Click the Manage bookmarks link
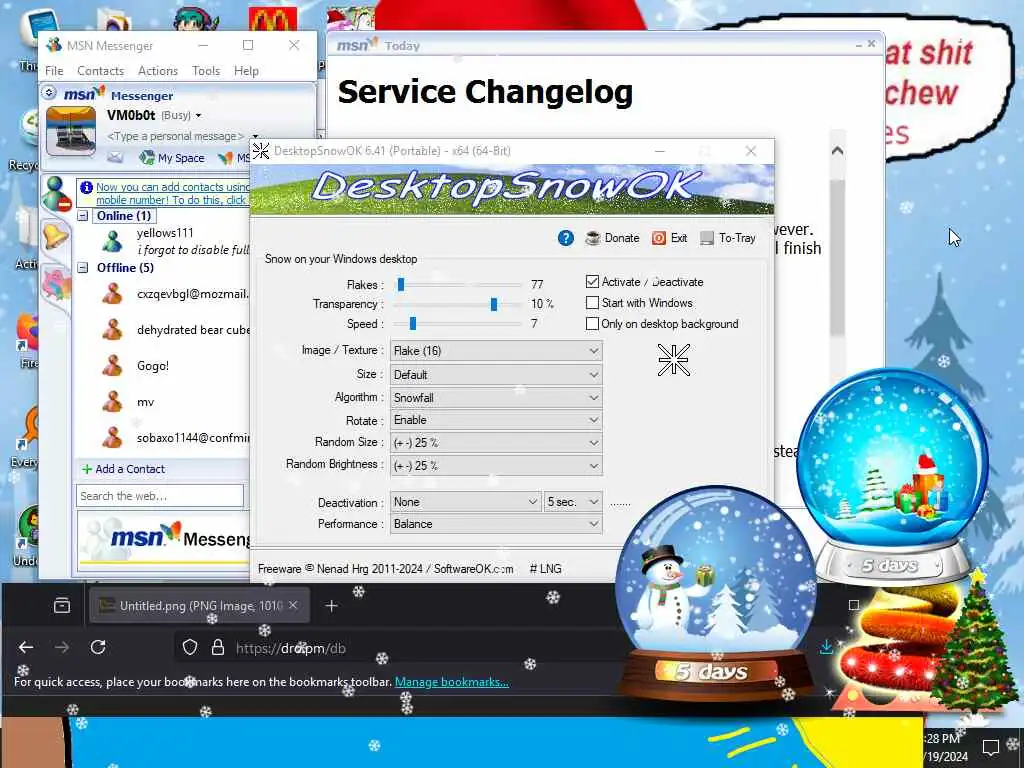Screen dimensions: 1024x768 452,682
